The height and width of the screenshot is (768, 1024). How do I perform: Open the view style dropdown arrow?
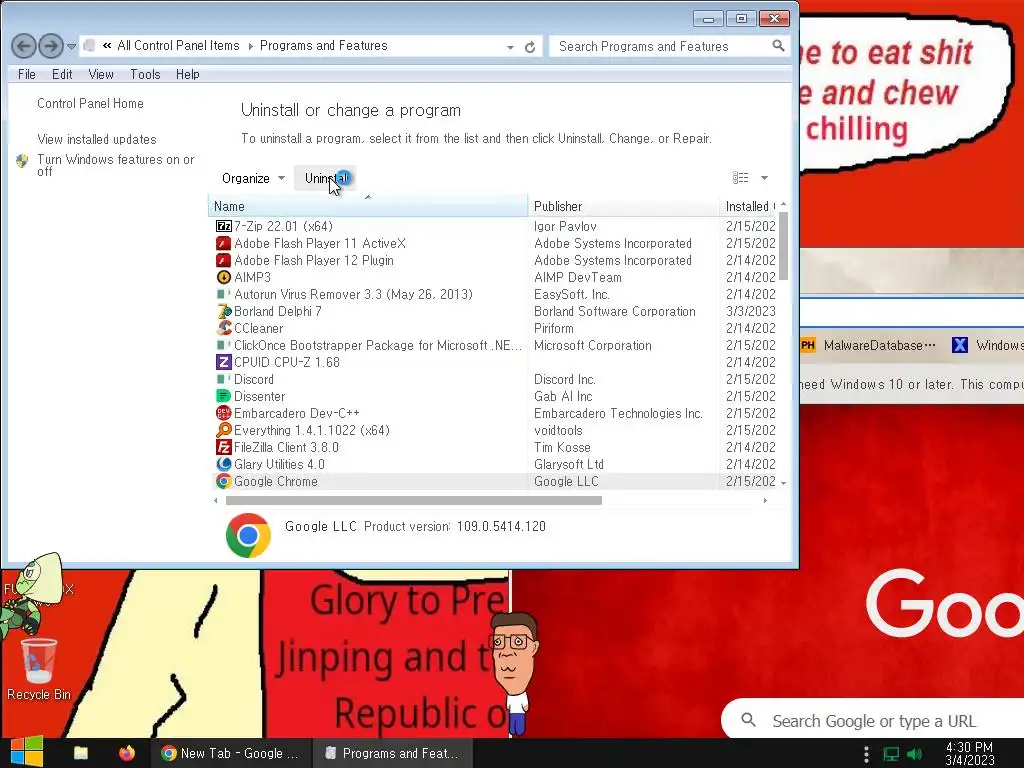click(764, 178)
